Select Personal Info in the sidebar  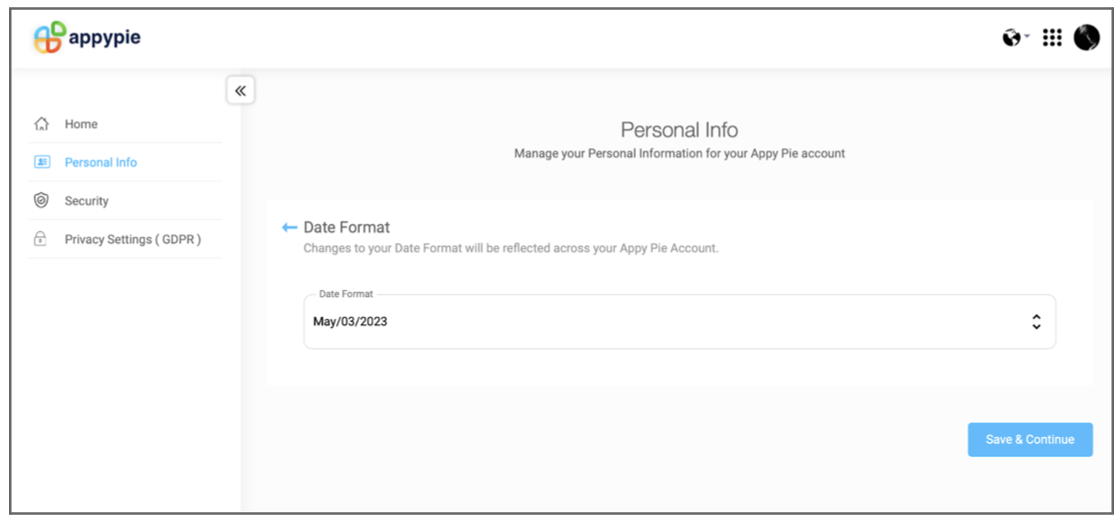coord(101,162)
